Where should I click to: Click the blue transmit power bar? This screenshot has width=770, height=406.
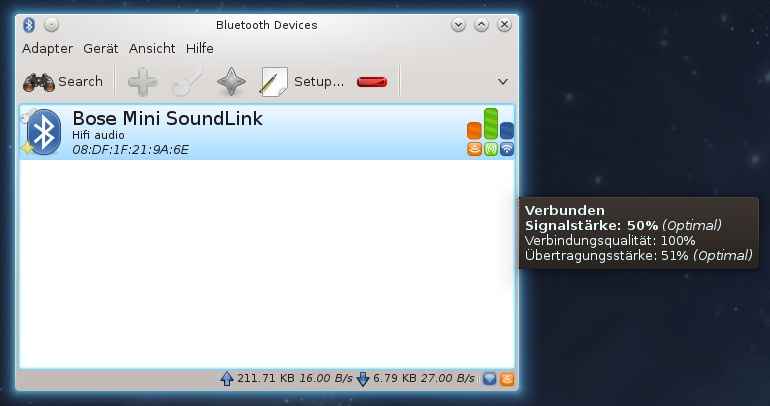pos(507,131)
